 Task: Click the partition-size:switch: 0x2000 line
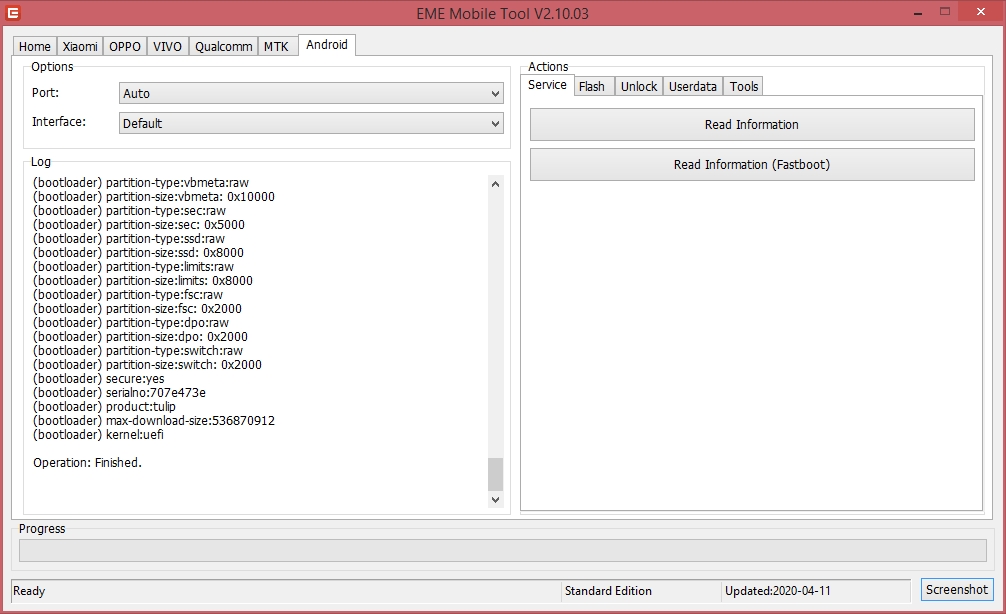coord(148,364)
